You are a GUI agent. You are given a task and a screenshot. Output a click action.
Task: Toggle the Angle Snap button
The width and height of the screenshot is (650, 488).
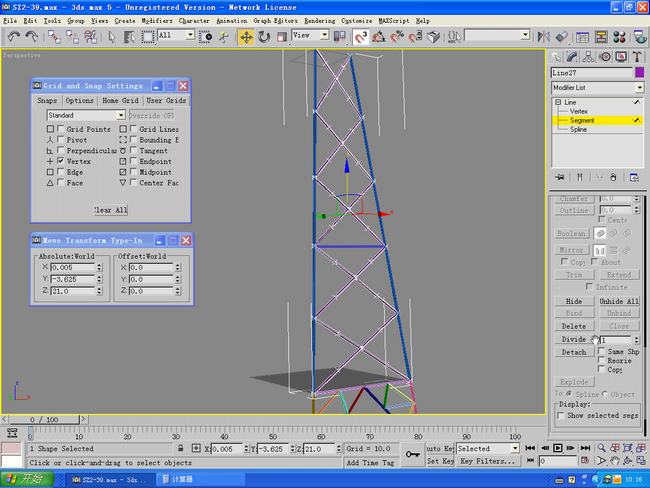[x=378, y=37]
